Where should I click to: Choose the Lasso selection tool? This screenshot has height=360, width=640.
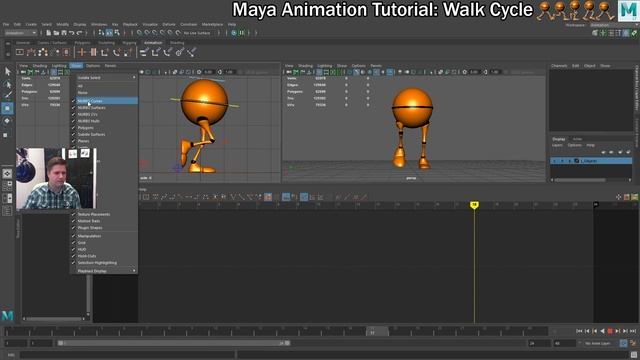[7, 84]
